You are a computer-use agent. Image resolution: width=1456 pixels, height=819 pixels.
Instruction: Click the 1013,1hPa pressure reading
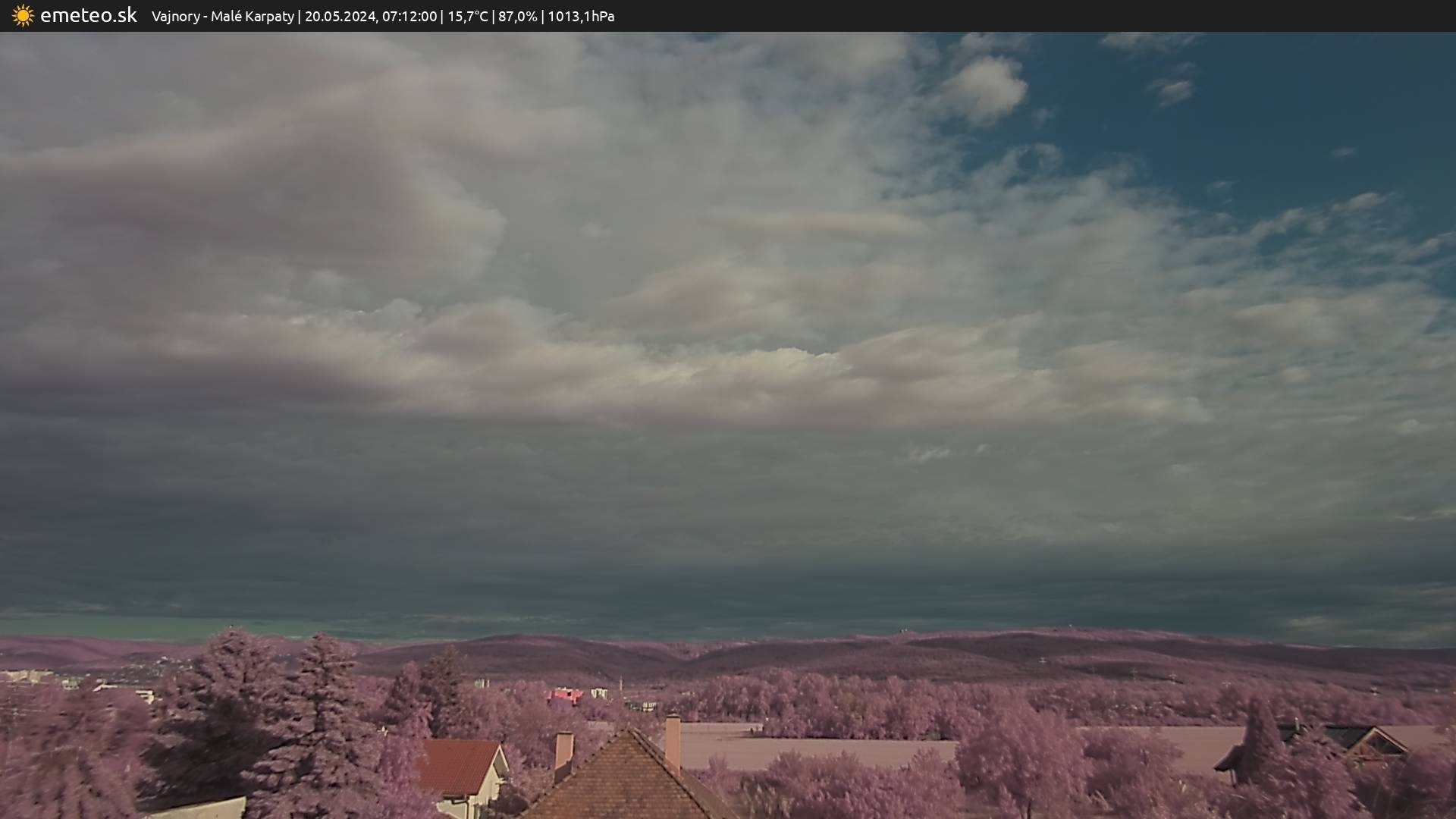[x=581, y=17]
